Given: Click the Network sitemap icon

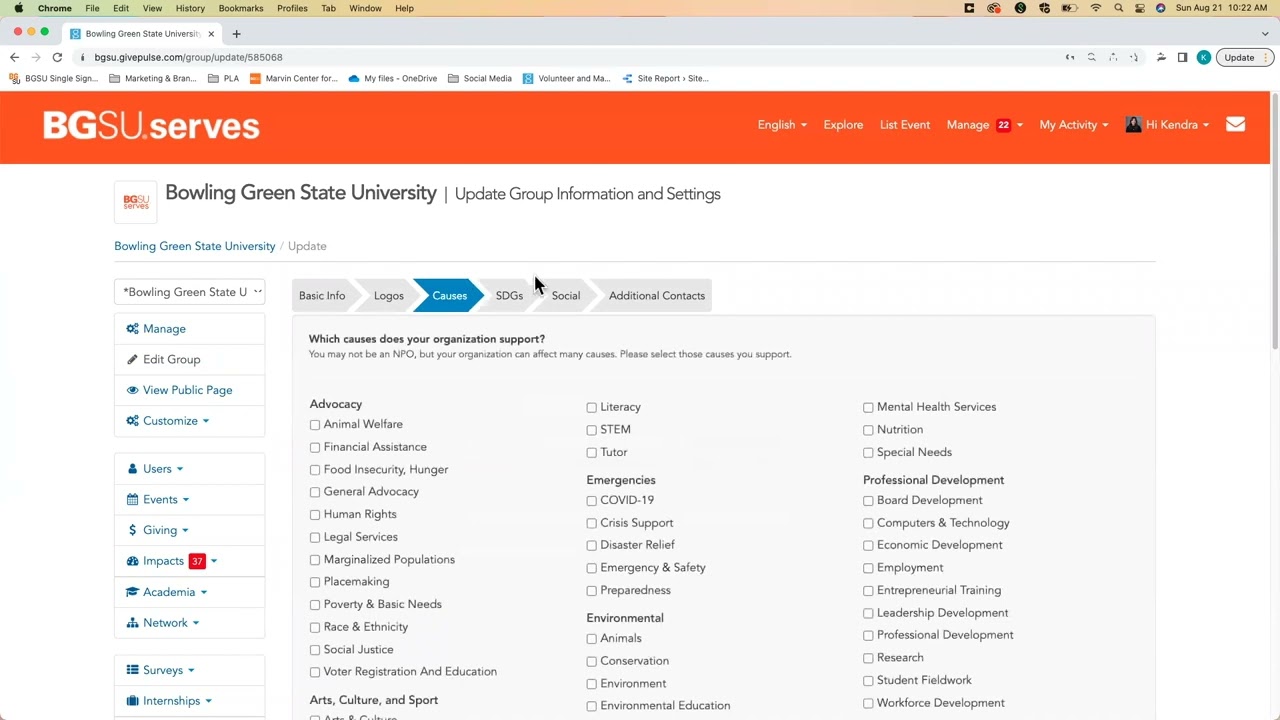Looking at the screenshot, I should click(133, 623).
